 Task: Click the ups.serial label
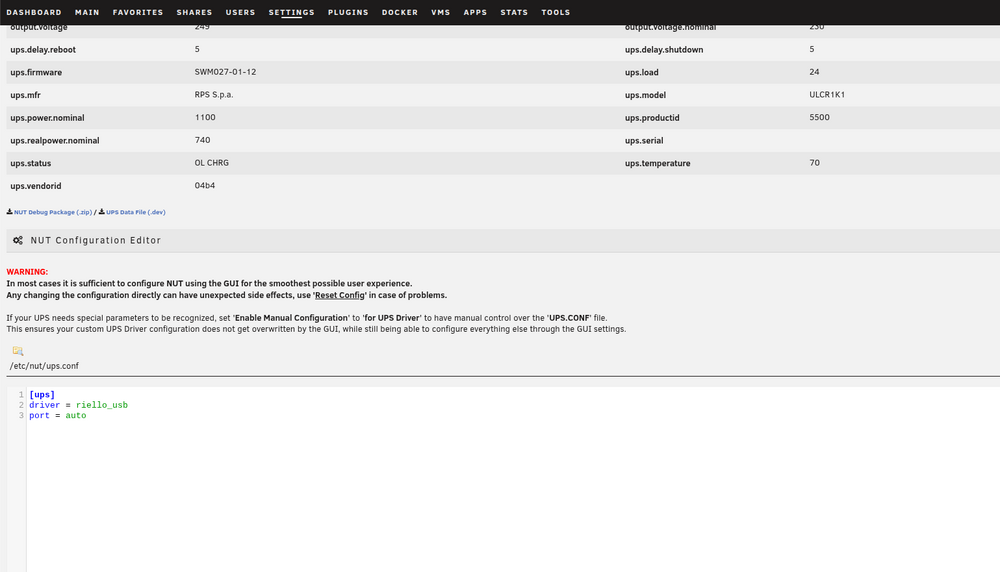[644, 140]
